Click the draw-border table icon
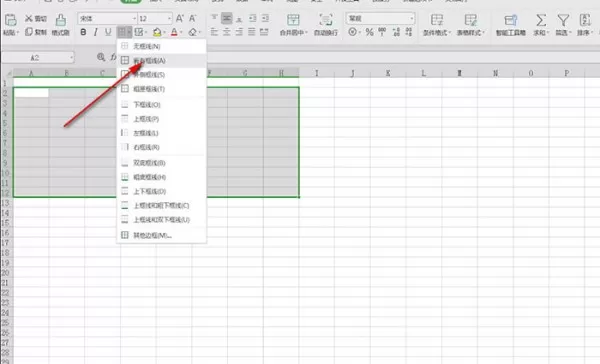Screen dimensions: 600x364 pos(139,32)
